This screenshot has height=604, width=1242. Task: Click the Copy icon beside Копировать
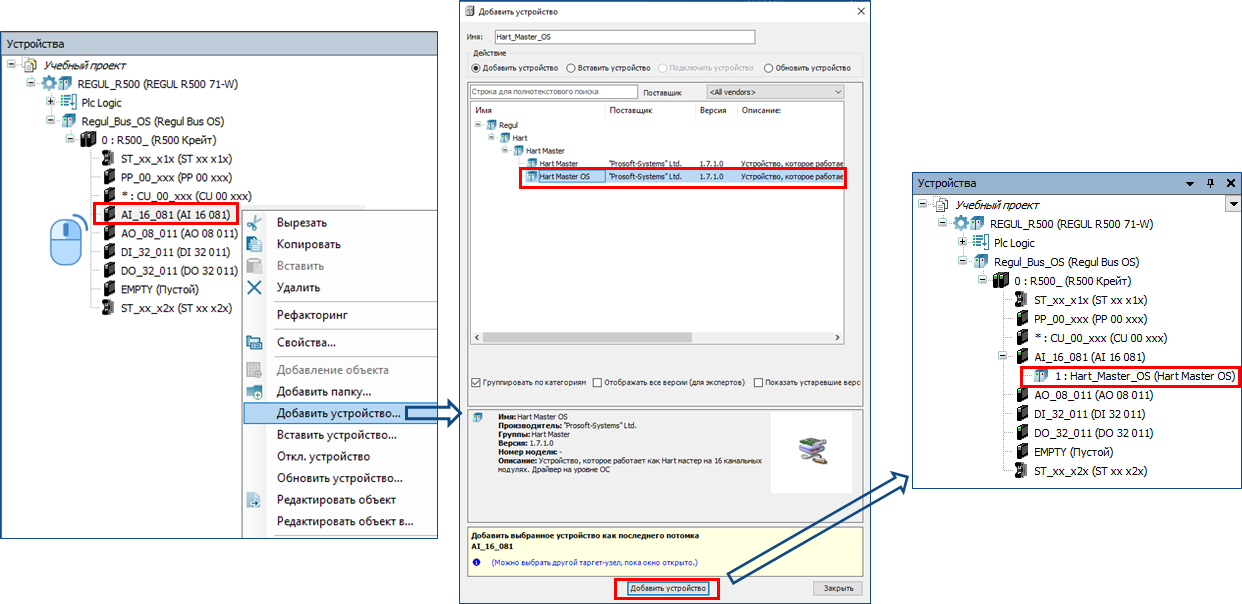(254, 244)
